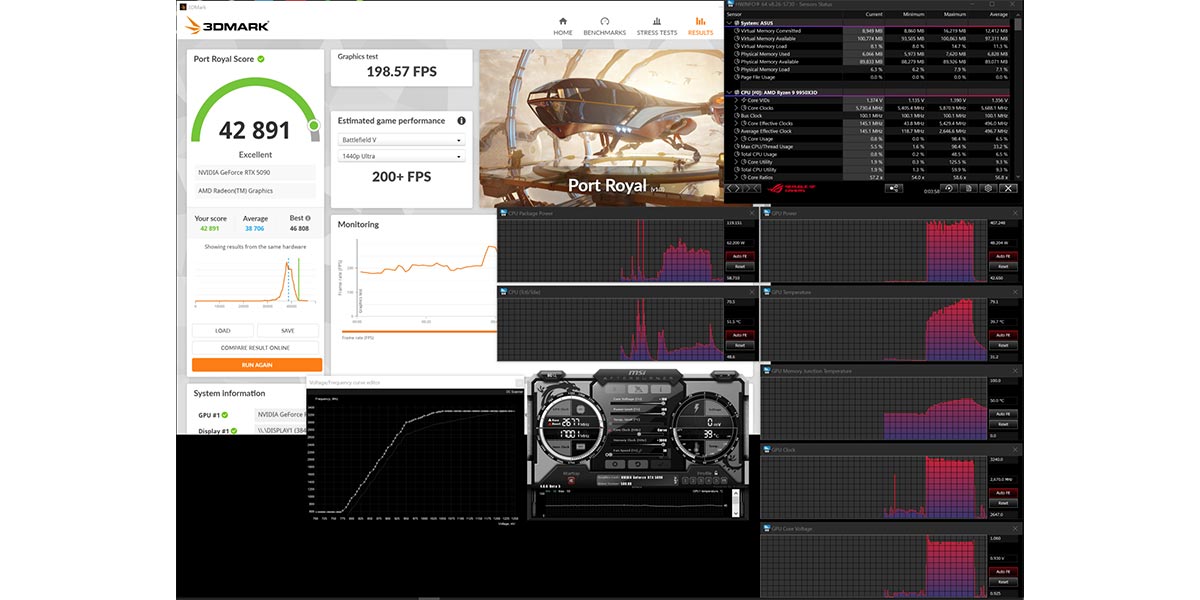This screenshot has height=600, width=1200.
Task: Click Afterburner Fan Speed slider
Action: coord(634,455)
